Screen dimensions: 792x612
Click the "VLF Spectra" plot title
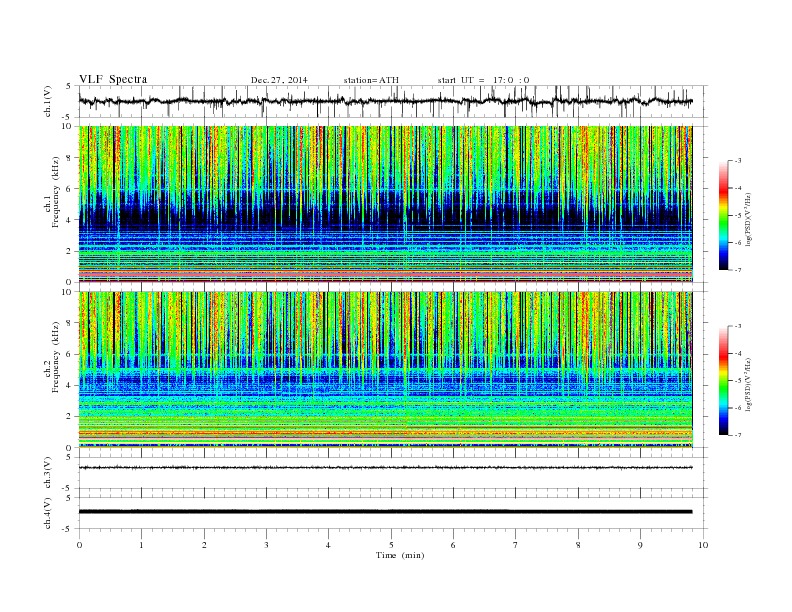point(113,79)
